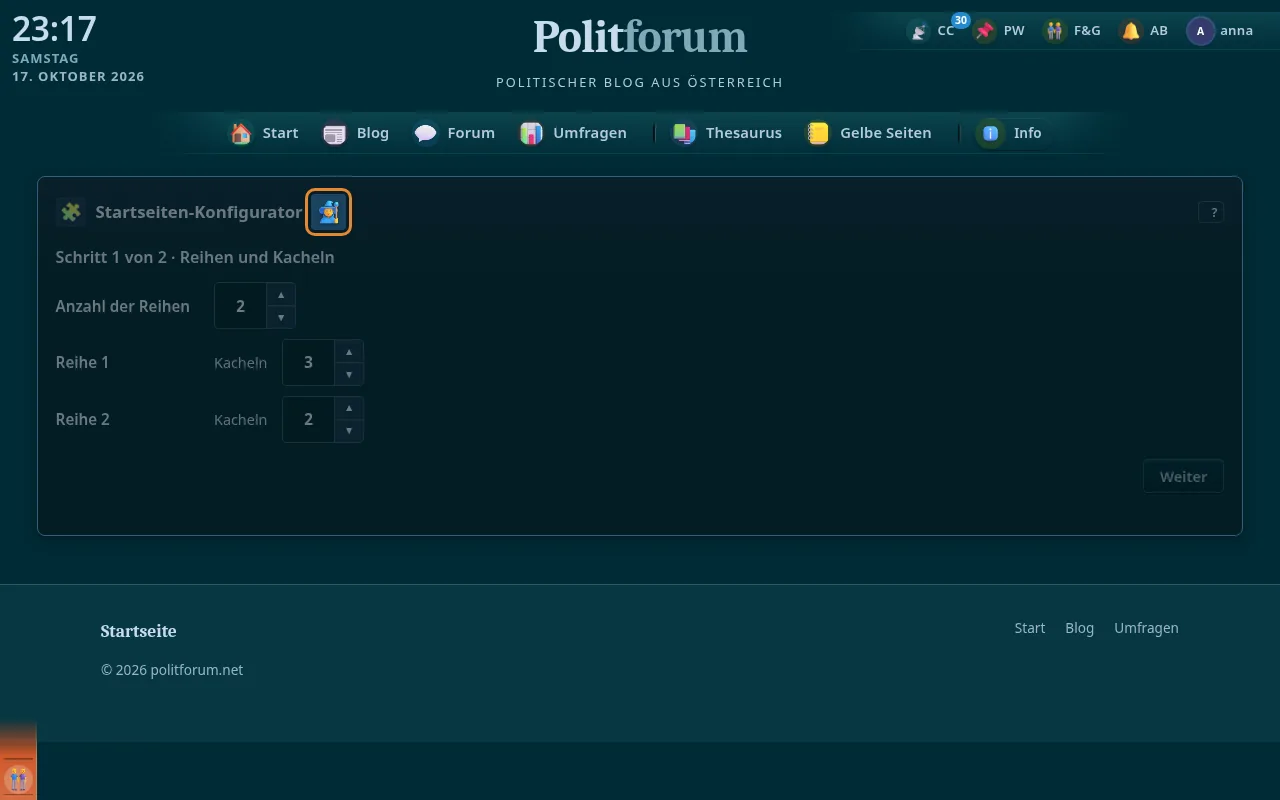This screenshot has height=800, width=1280.
Task: Click the Start house icon
Action: [x=241, y=133]
